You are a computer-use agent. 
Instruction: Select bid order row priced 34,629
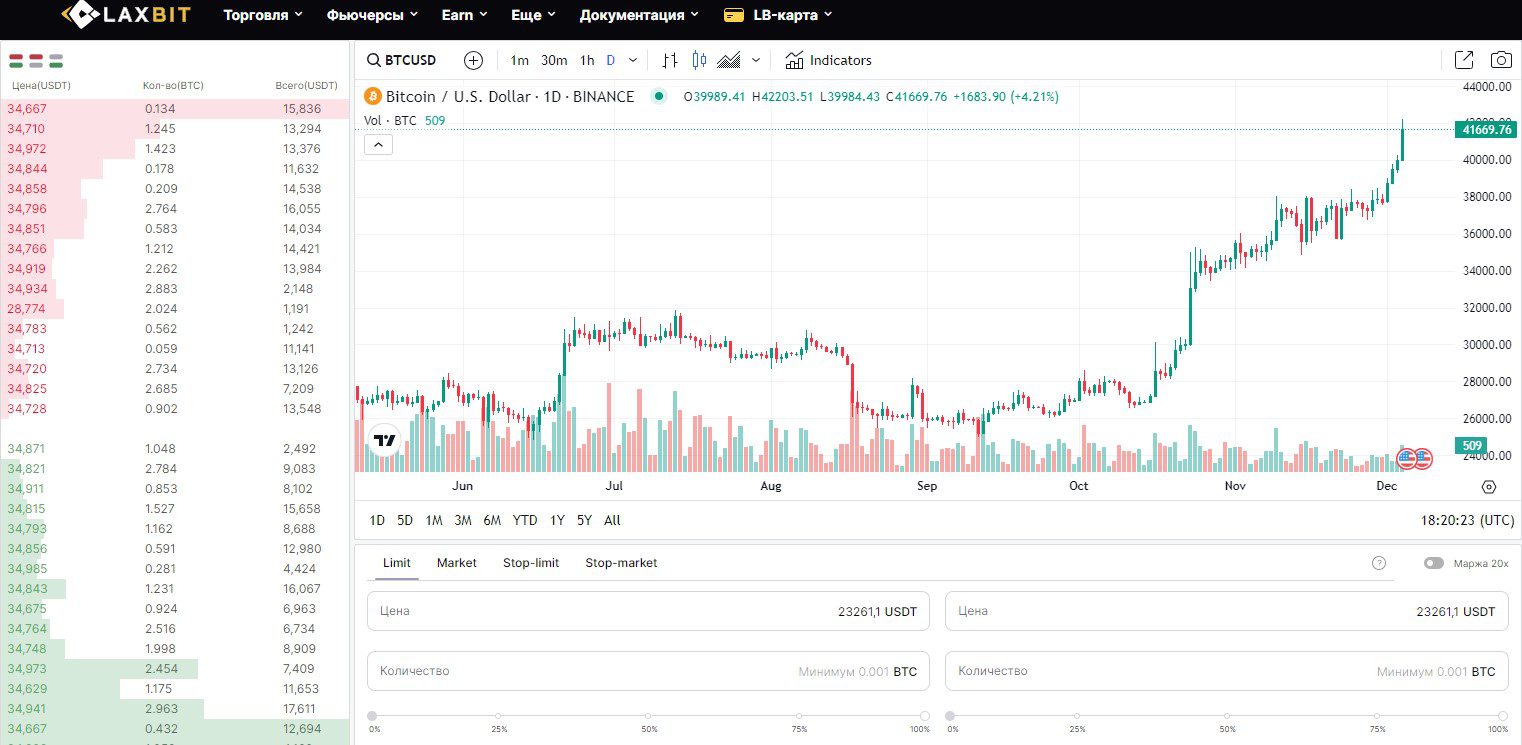coord(175,689)
